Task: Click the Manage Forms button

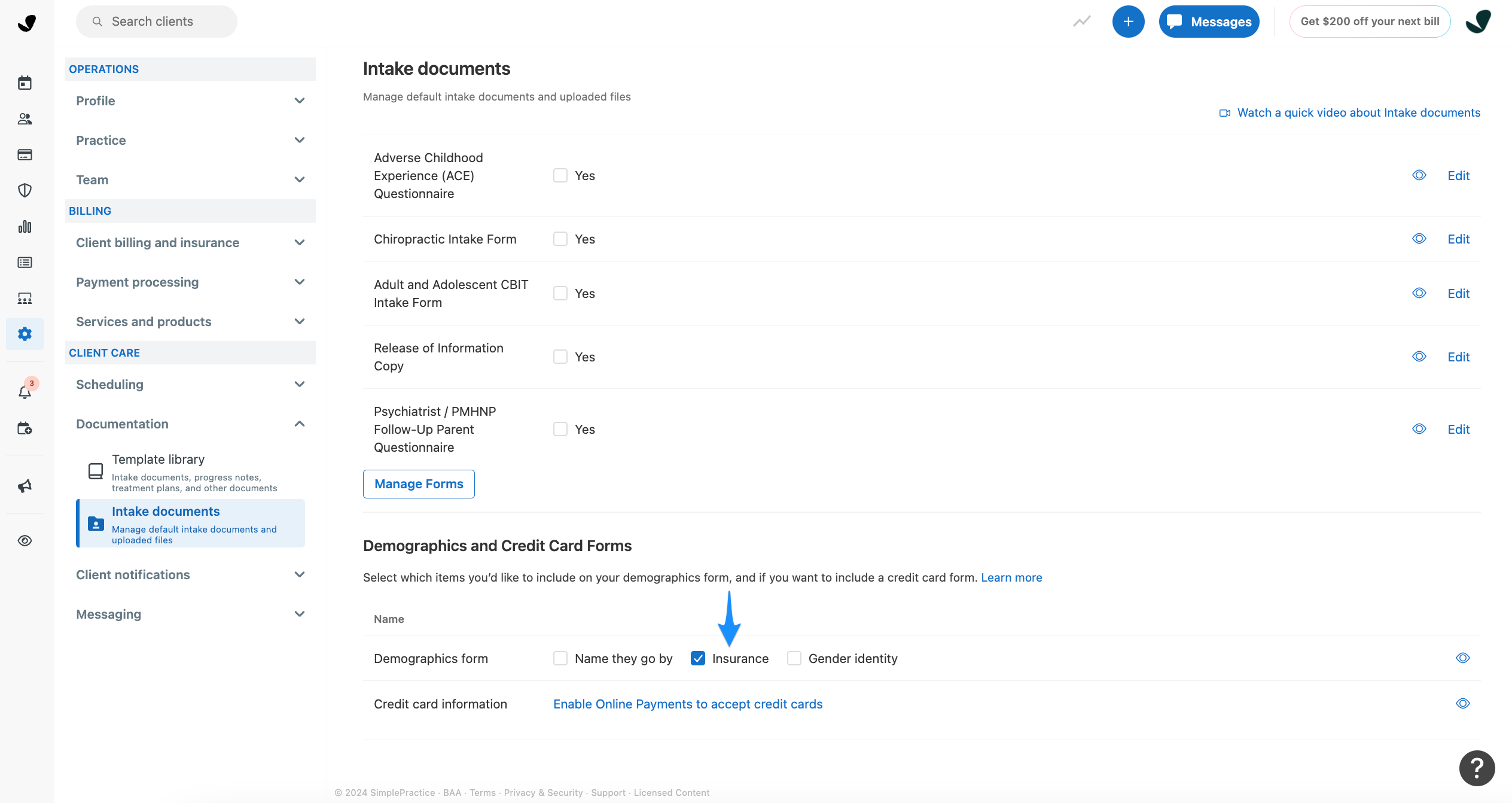Action: (418, 483)
